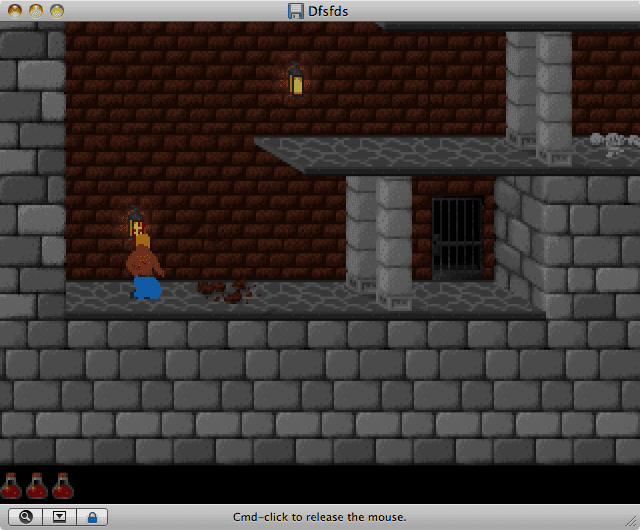Click the rubble debris pile on floor
This screenshot has width=640, height=530.
[227, 291]
